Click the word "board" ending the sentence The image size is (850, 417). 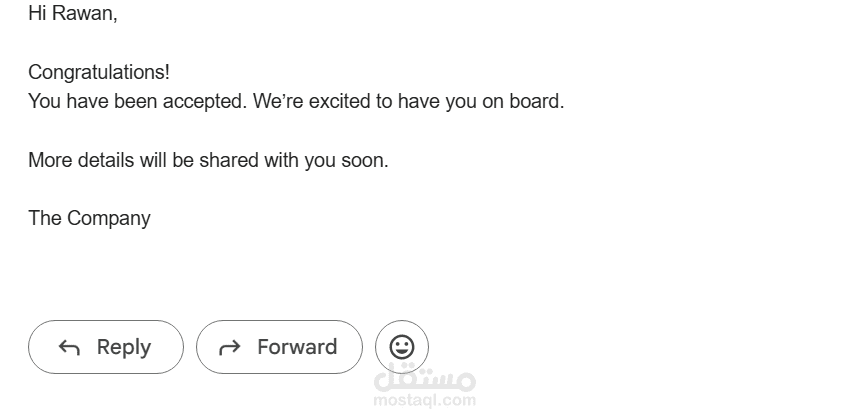point(535,101)
